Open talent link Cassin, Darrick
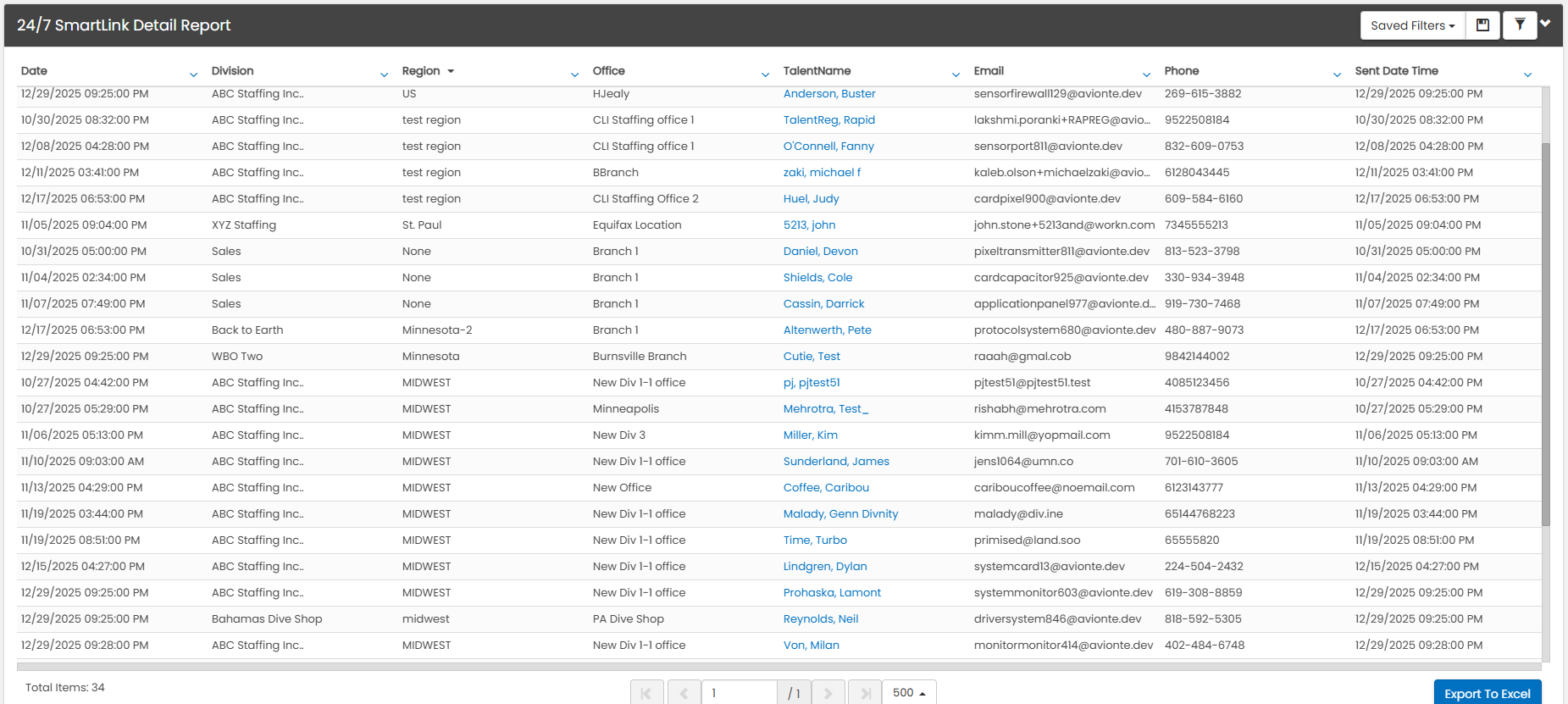This screenshot has width=1568, height=704. 823,304
